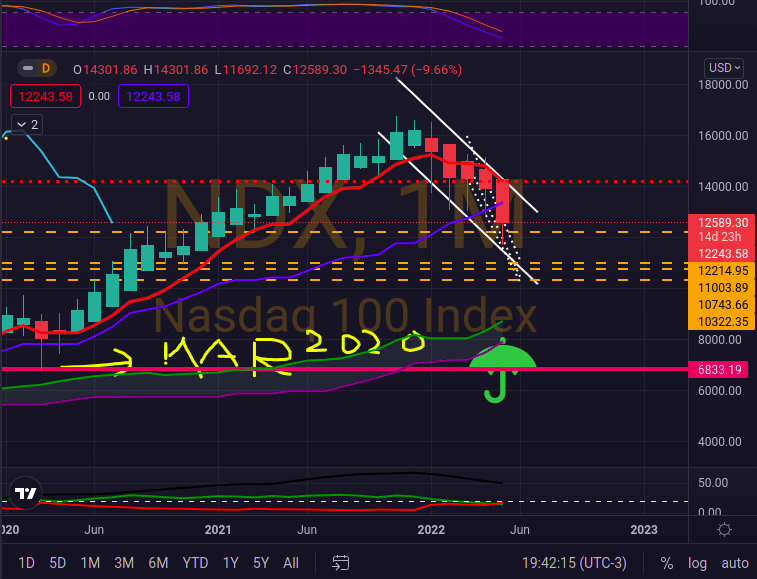Select the All time range
This screenshot has width=757, height=579.
click(x=291, y=563)
